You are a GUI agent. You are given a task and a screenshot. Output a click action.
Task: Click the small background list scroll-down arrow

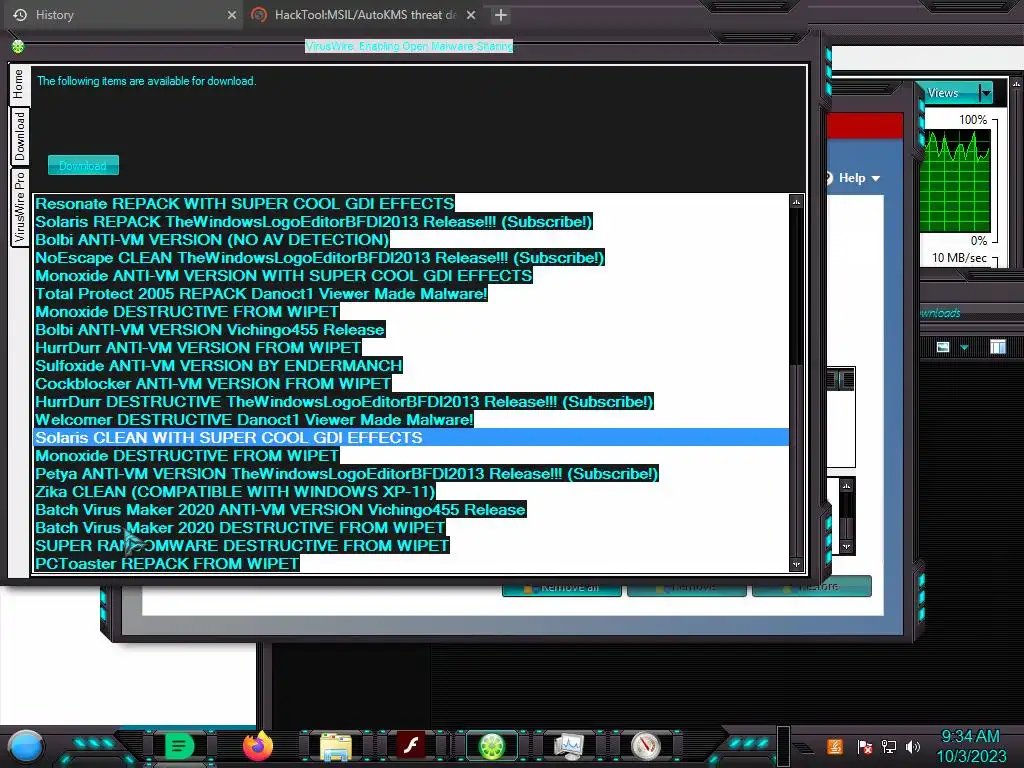[x=846, y=546]
